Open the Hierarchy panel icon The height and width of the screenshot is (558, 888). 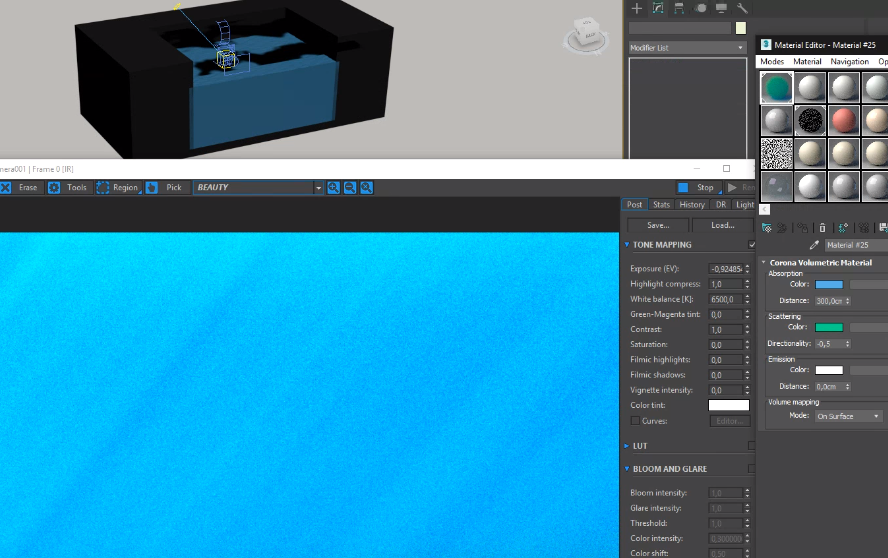[x=680, y=8]
